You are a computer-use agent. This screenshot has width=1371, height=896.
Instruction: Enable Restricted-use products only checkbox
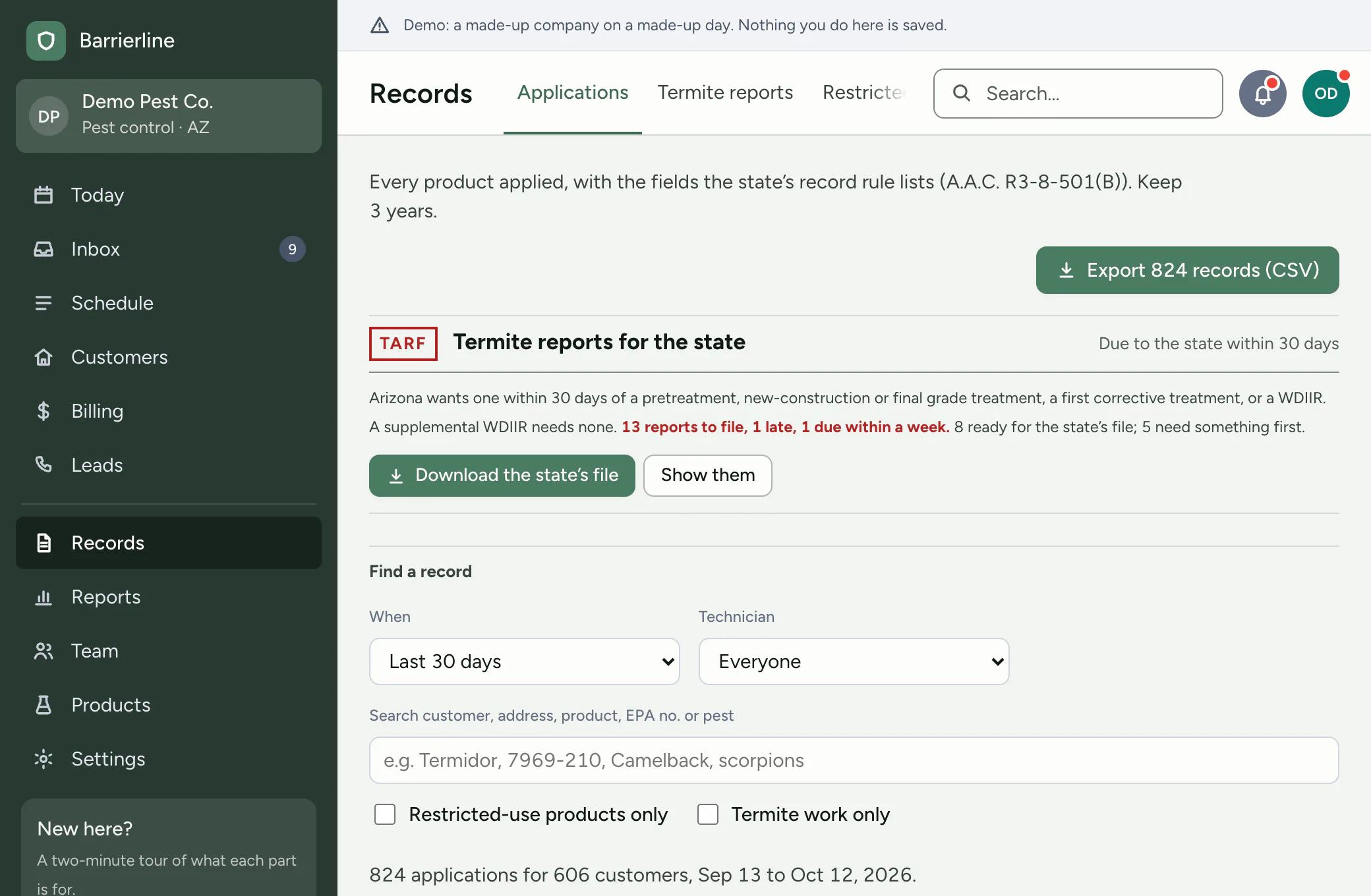tap(385, 814)
